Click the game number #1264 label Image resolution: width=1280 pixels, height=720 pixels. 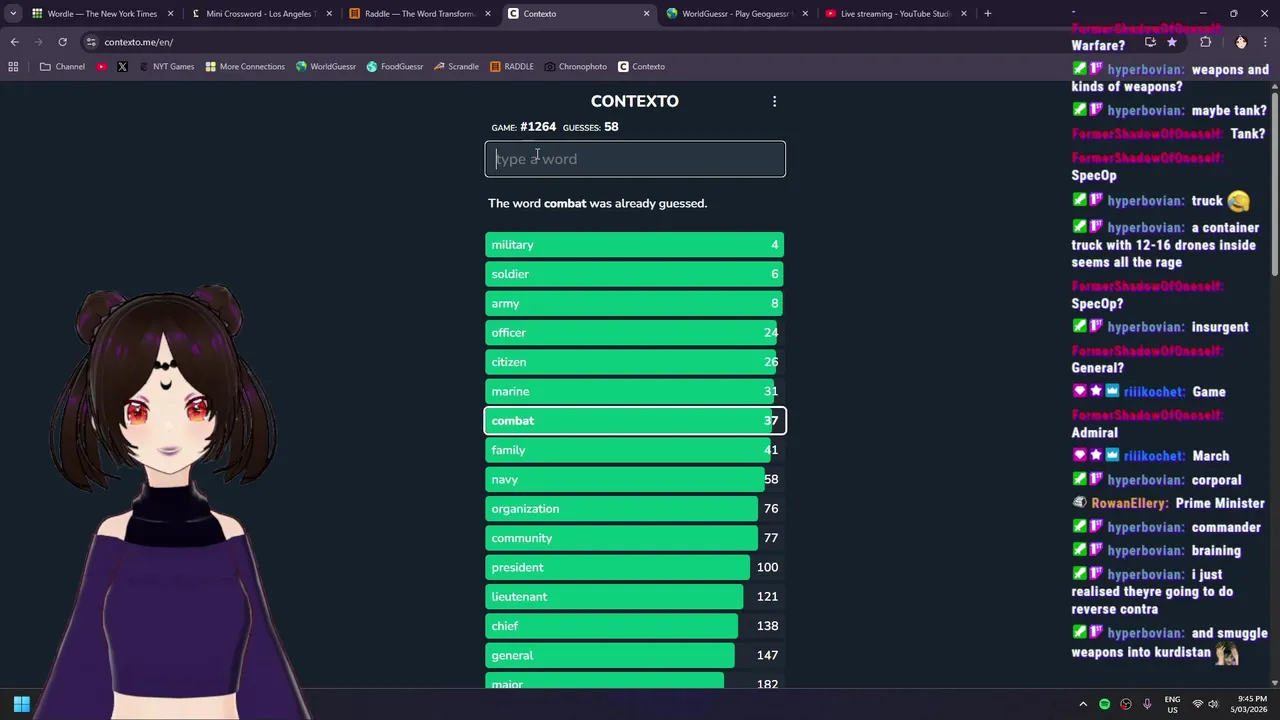538,127
